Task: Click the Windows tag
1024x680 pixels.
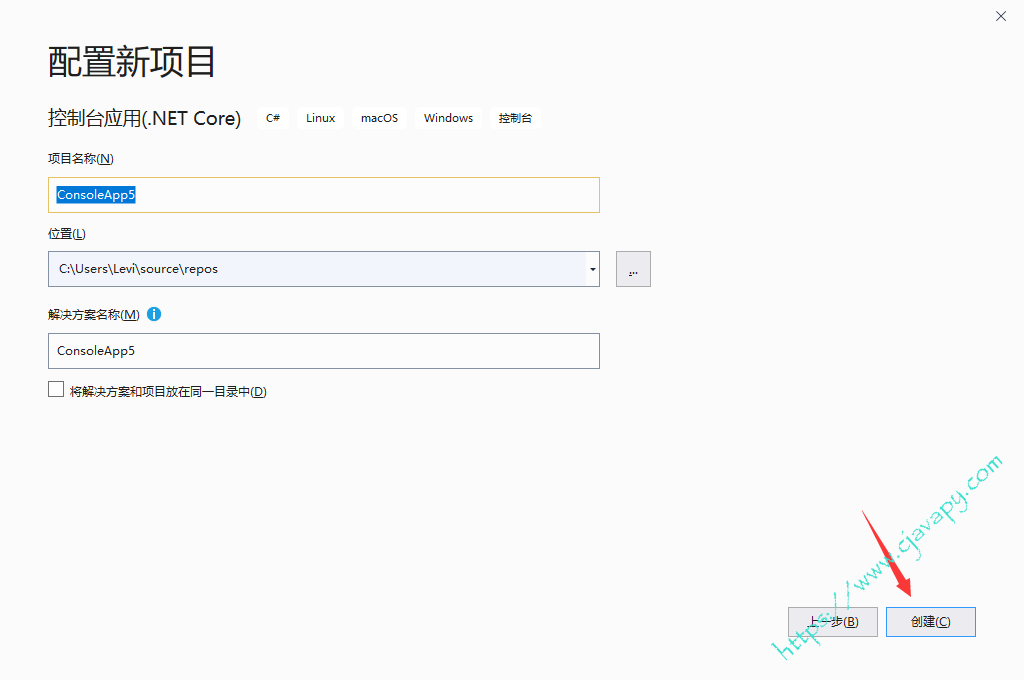Action: click(x=448, y=118)
